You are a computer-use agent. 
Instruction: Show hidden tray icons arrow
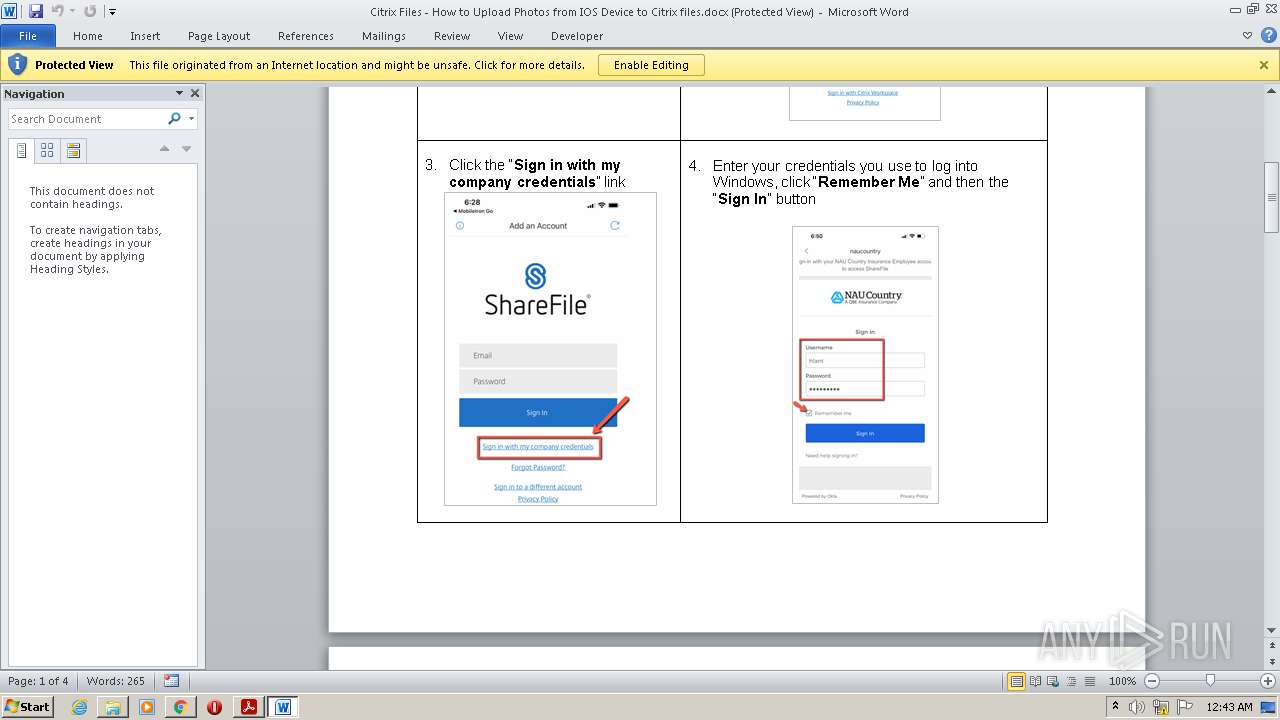(x=1116, y=707)
